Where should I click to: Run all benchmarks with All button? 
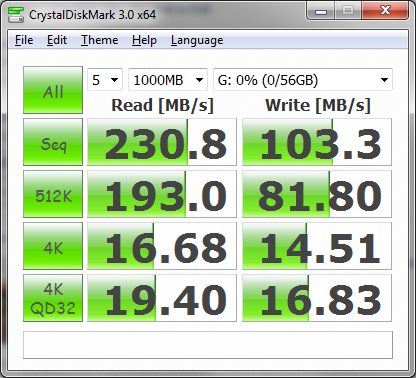[53, 90]
